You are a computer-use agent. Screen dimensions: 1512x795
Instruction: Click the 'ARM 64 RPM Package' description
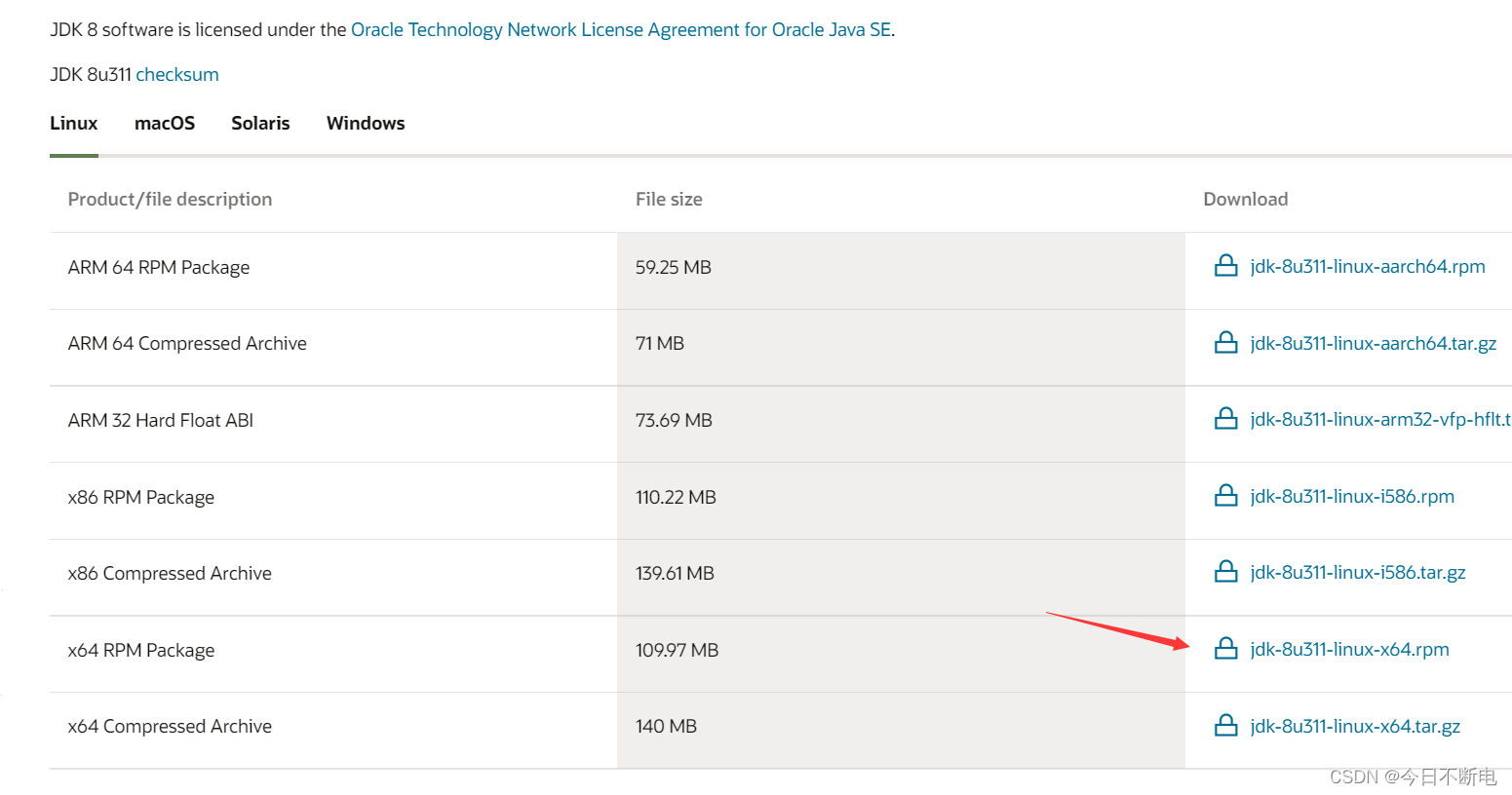click(159, 267)
